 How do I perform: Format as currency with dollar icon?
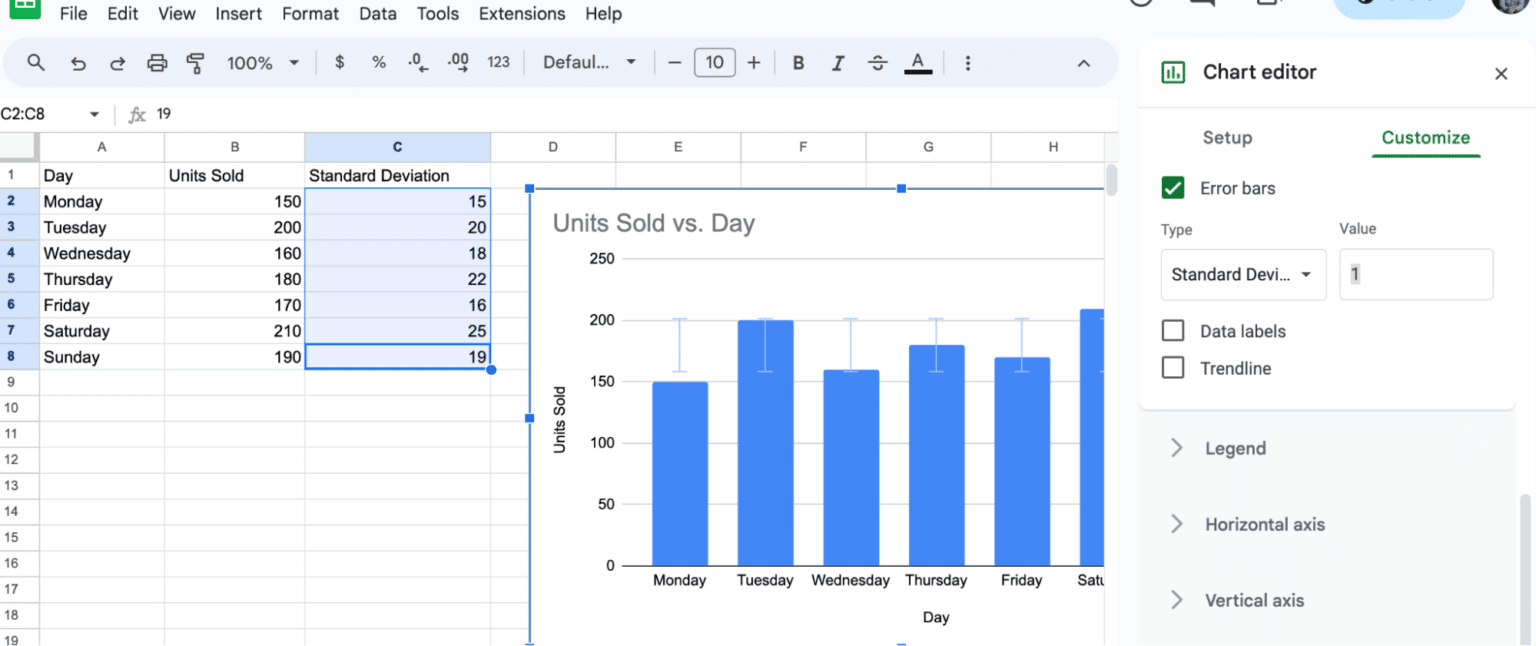click(x=340, y=62)
